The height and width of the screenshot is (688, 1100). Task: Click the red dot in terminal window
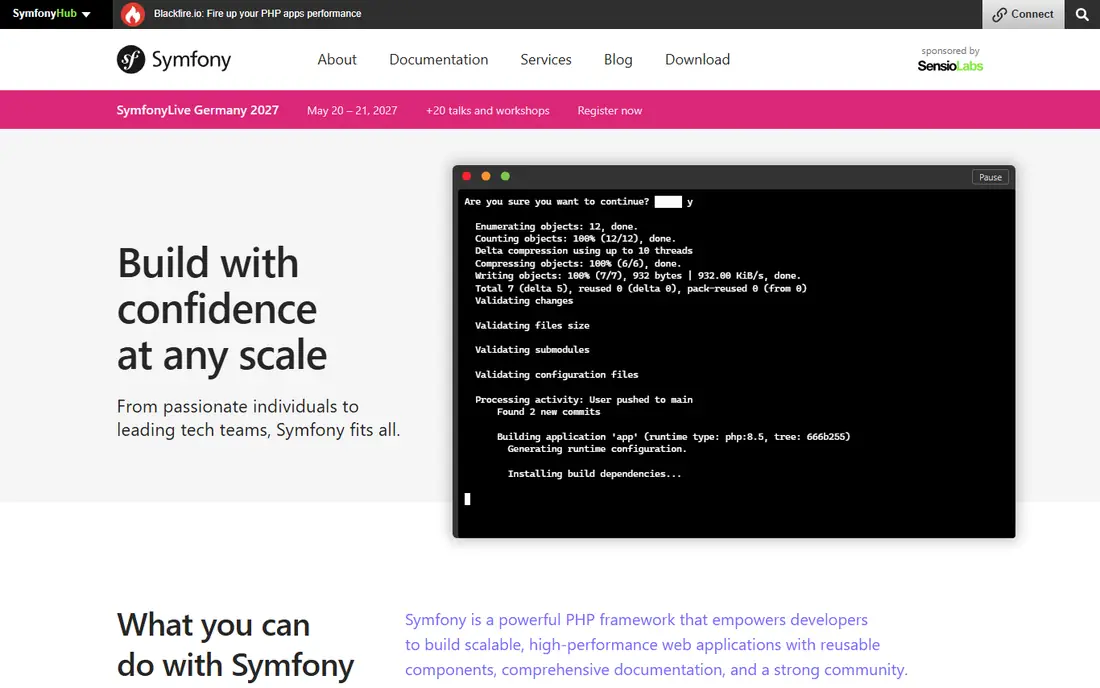tap(467, 176)
